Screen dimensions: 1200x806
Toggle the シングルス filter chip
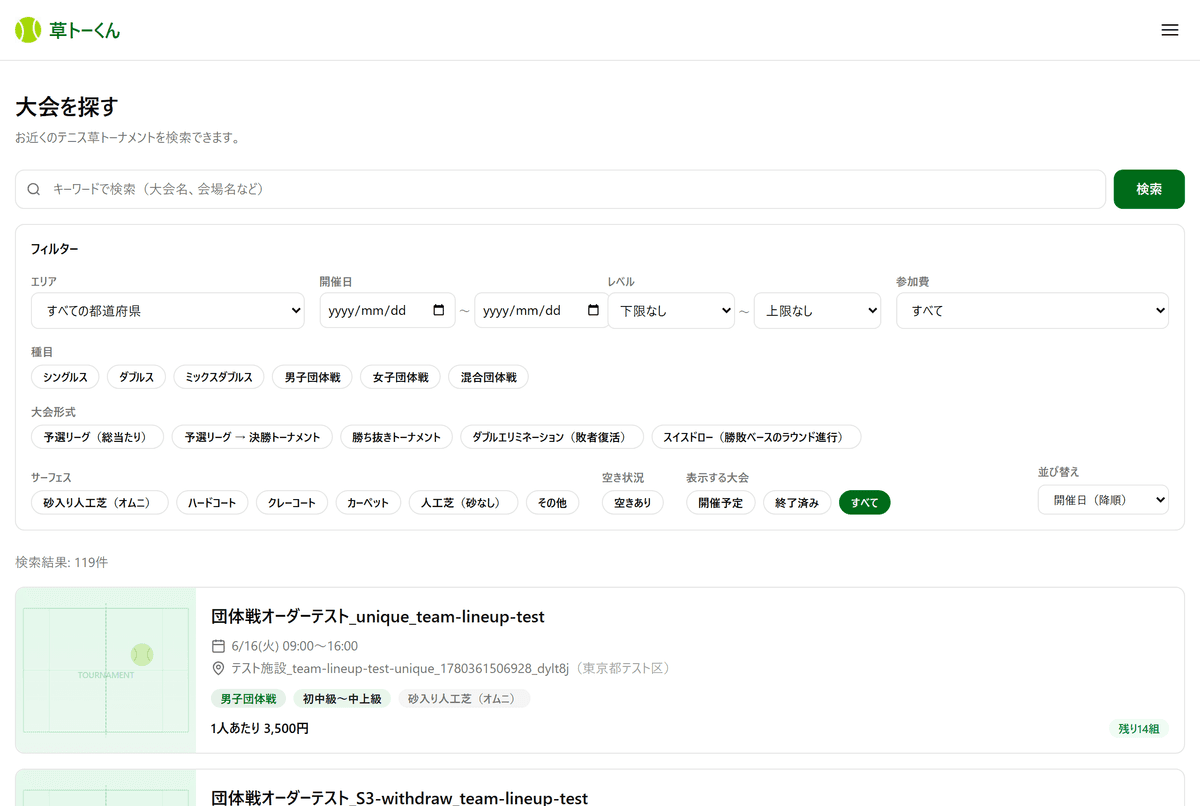pyautogui.click(x=65, y=377)
